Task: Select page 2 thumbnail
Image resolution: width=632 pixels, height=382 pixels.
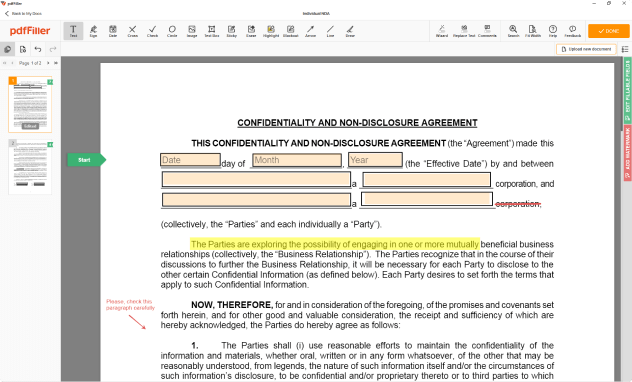Action: click(30, 167)
